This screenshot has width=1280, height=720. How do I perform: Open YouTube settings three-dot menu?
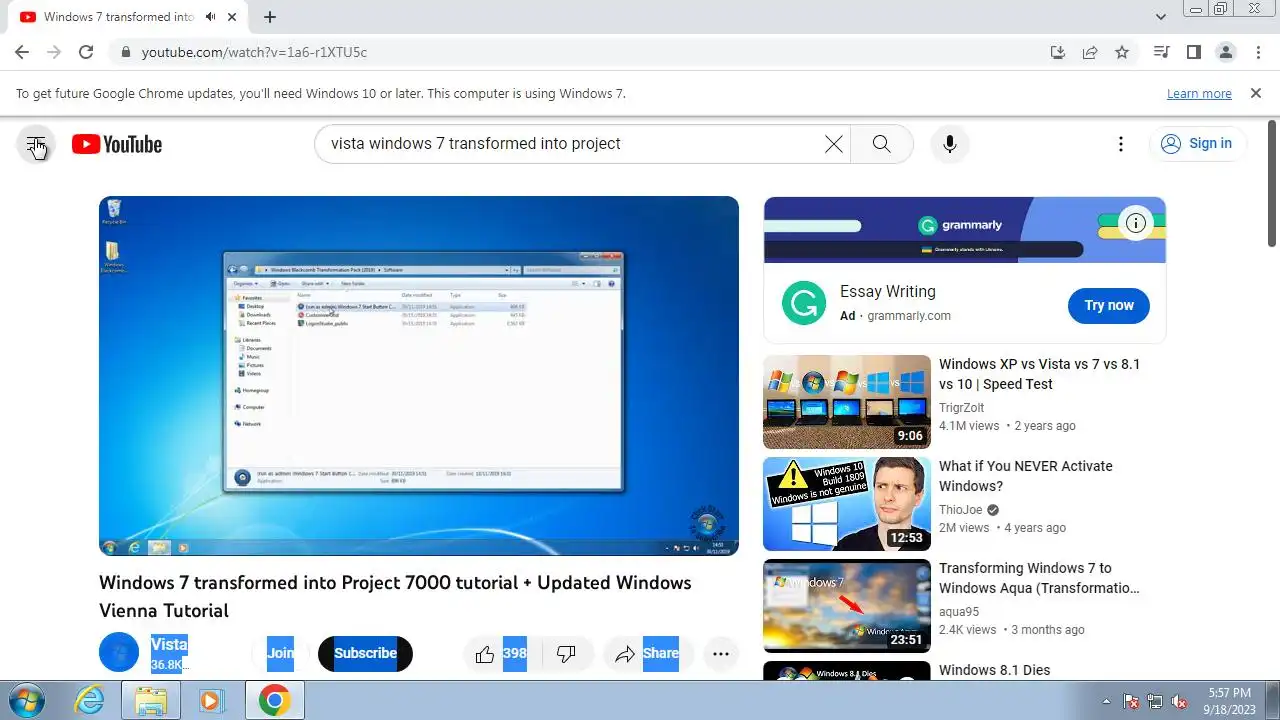[x=1121, y=144]
